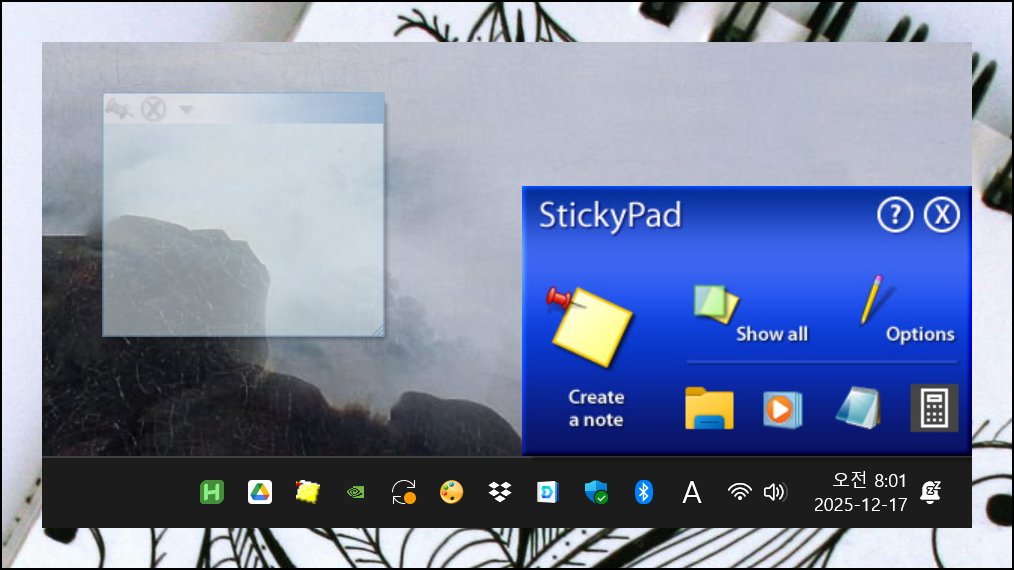Screen dimensions: 1014x570
Task: Click the sync update tray icon with orange dot
Action: pos(404,492)
